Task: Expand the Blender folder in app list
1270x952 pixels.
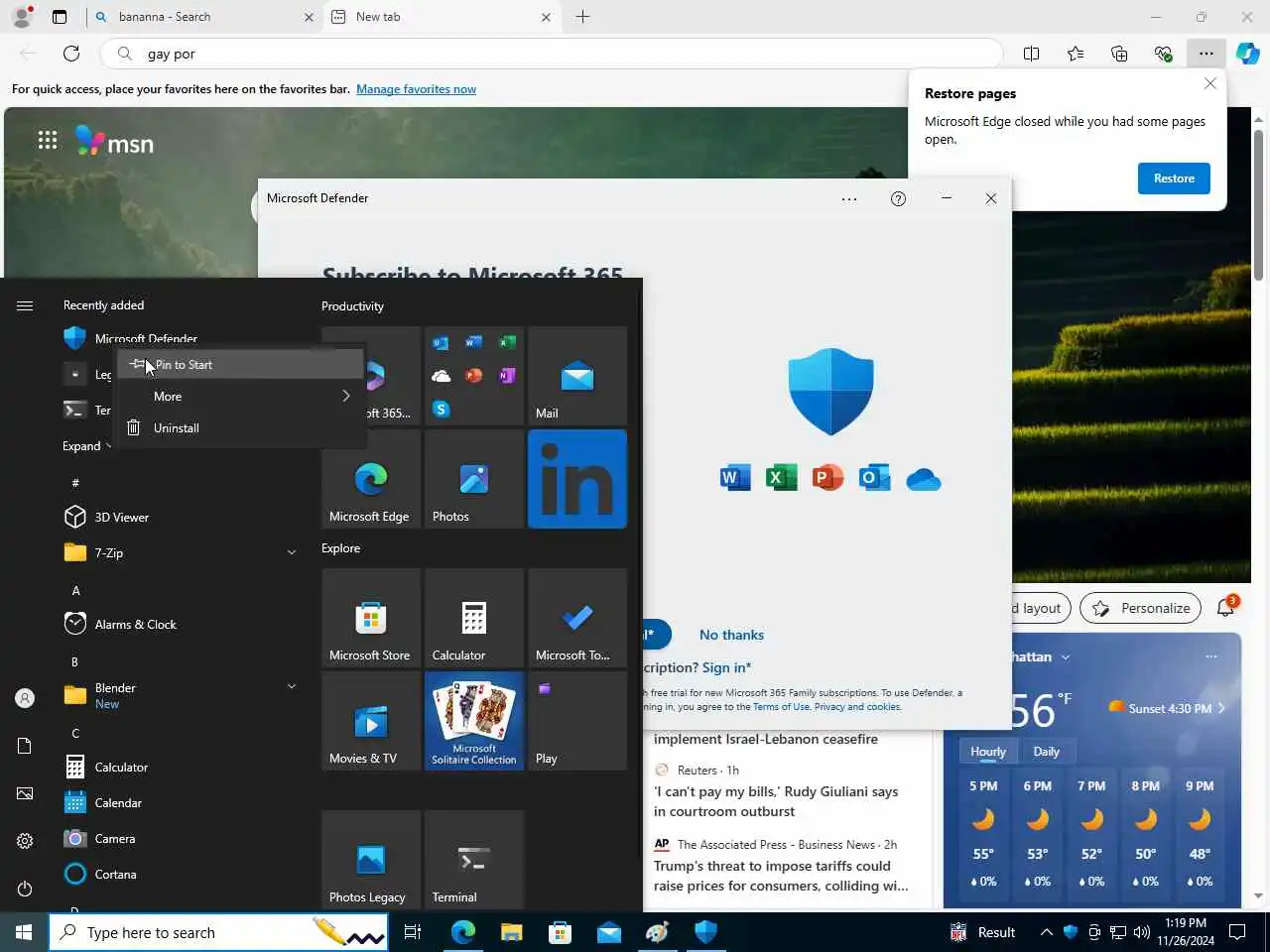Action: click(292, 686)
